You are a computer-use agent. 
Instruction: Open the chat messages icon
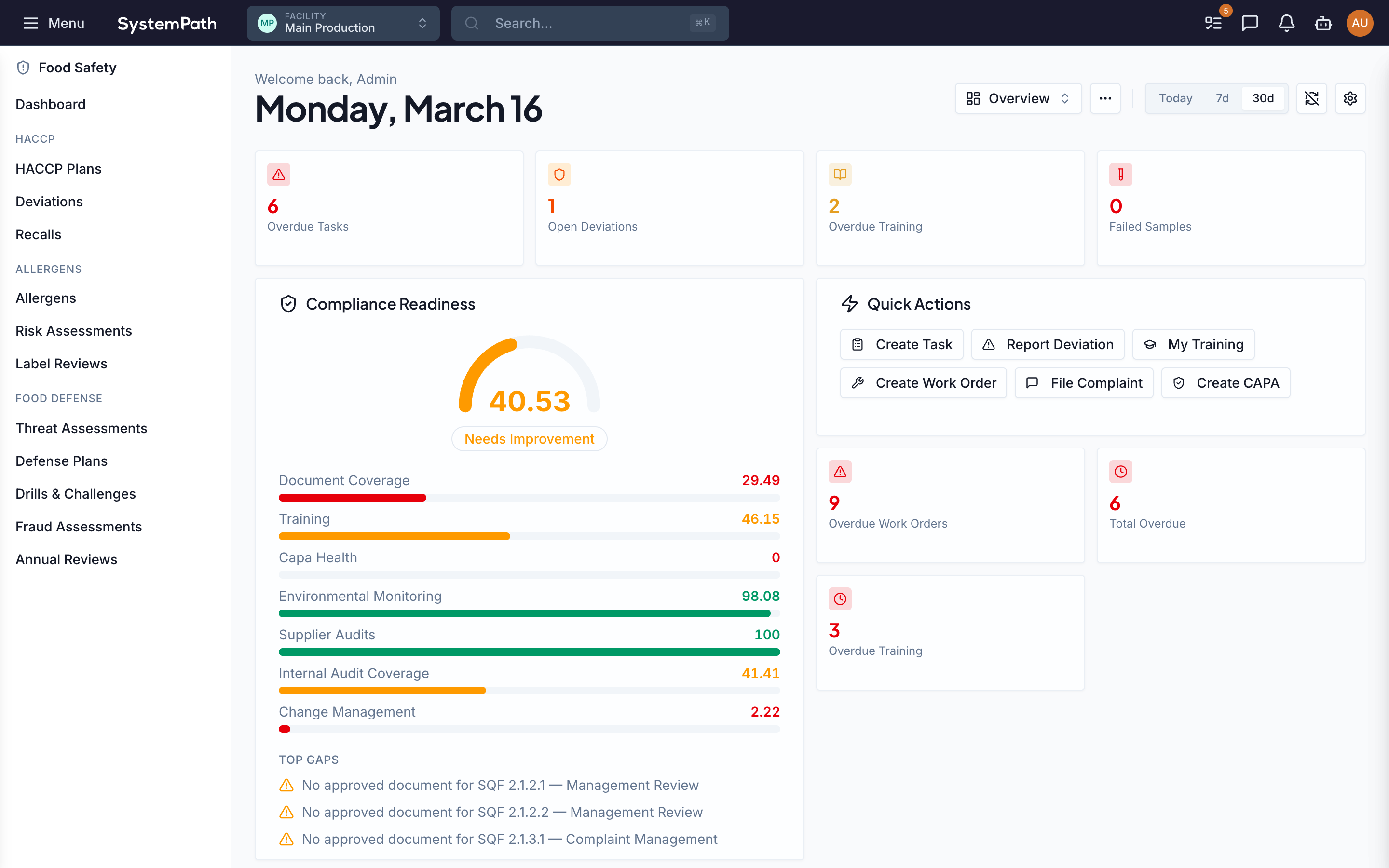pyautogui.click(x=1250, y=23)
